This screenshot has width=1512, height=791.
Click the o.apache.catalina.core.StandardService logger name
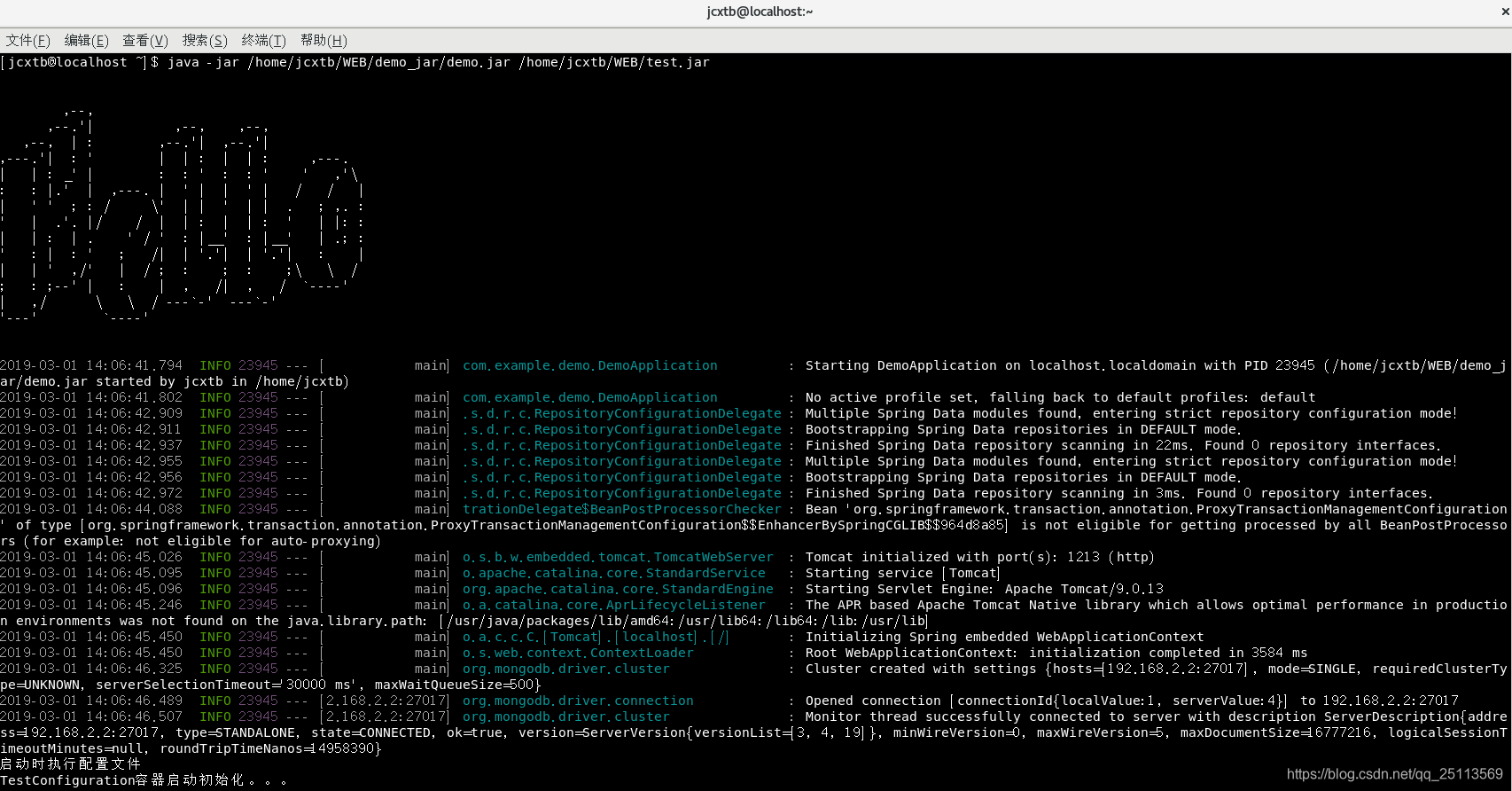[x=613, y=573]
